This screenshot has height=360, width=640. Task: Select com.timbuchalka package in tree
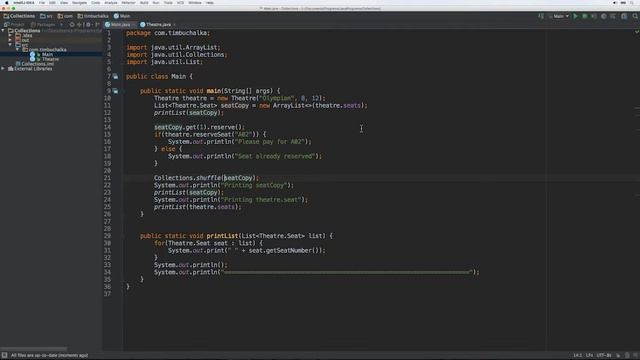pos(47,49)
